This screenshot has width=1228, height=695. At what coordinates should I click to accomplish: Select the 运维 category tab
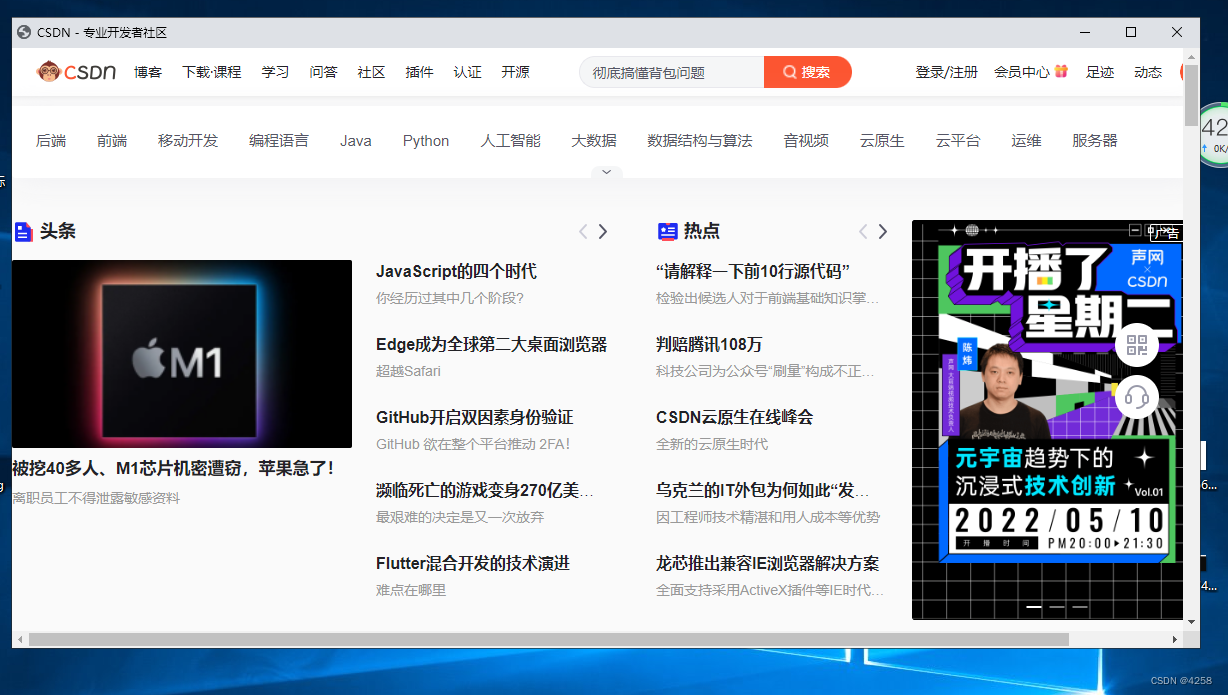click(1026, 141)
